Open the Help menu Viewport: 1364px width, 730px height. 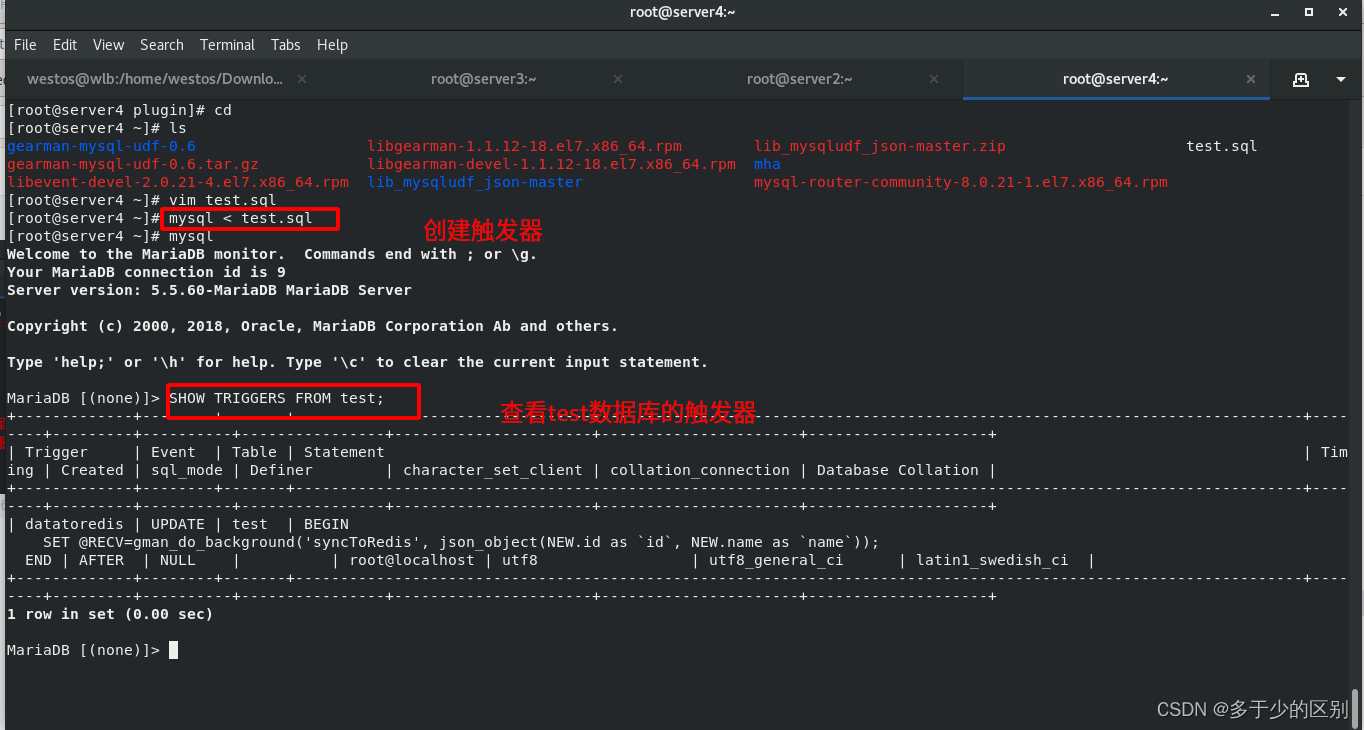click(332, 45)
